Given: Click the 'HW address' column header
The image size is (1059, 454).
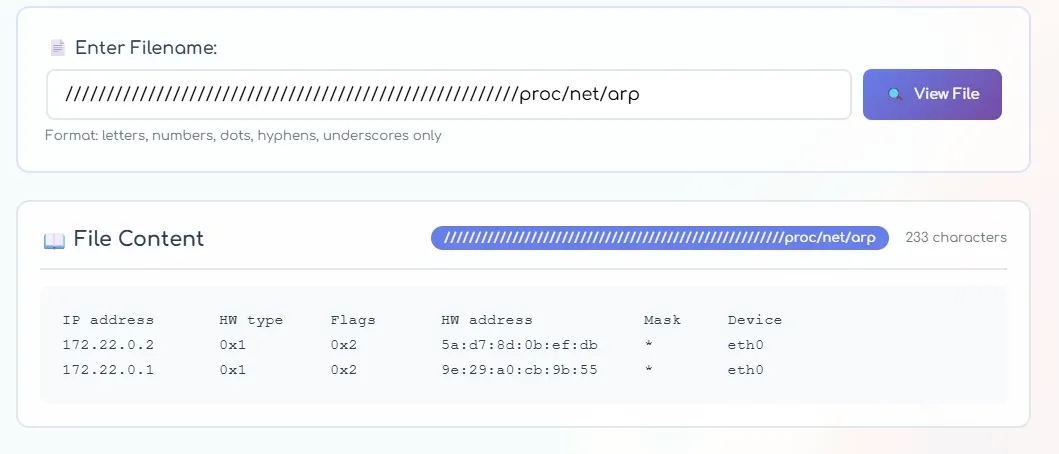Looking at the screenshot, I should coord(487,320).
